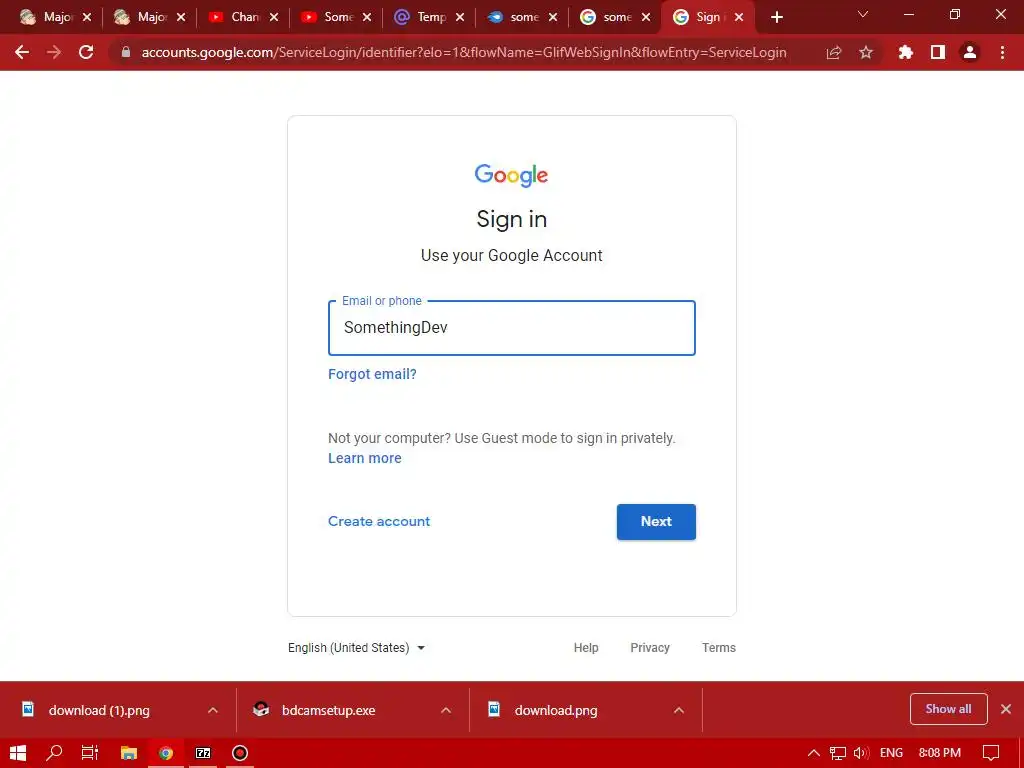
Task: Click the Next button
Action: [656, 522]
